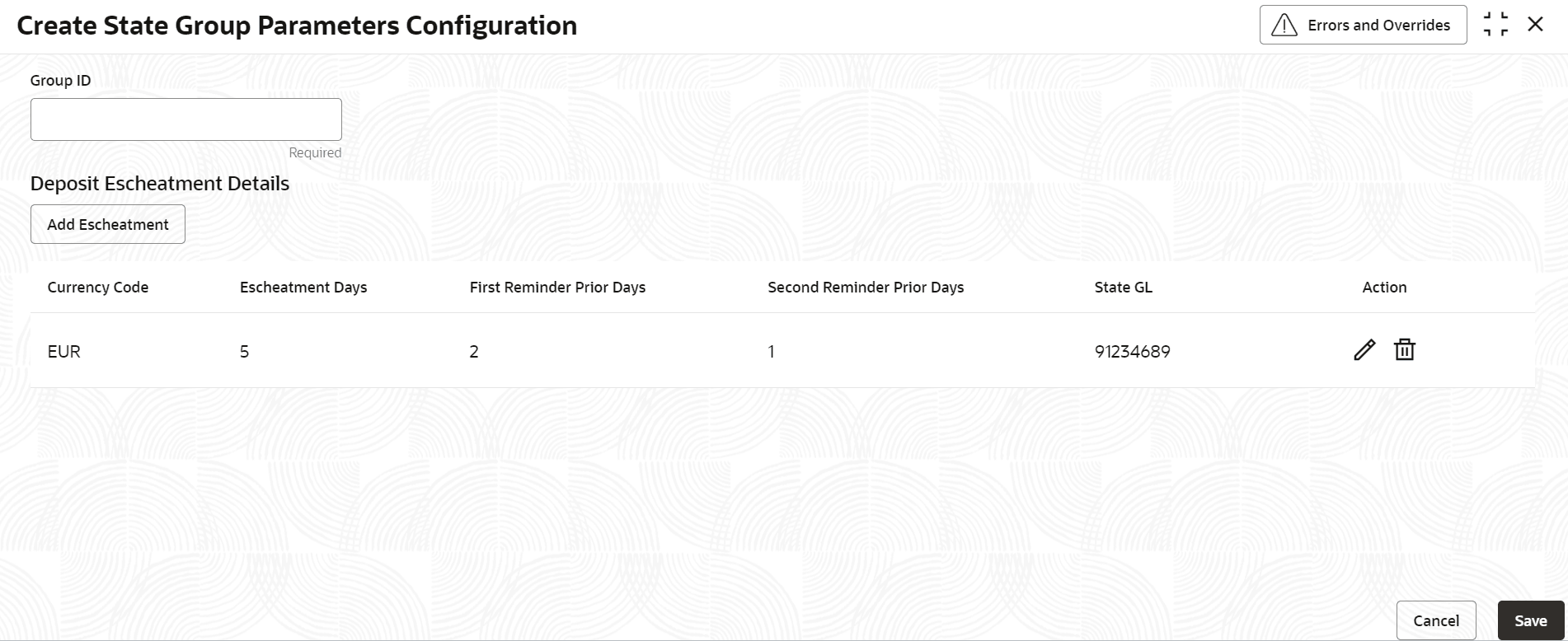Select the EUR currency code cell
Screen dimensions: 1568x641
tap(64, 352)
